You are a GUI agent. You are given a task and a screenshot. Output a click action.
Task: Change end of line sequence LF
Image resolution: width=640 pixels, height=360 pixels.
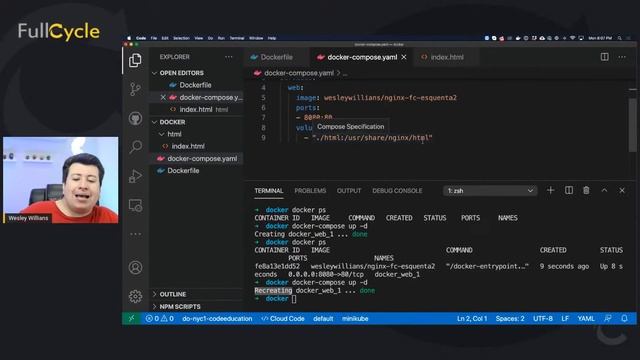[x=565, y=318]
